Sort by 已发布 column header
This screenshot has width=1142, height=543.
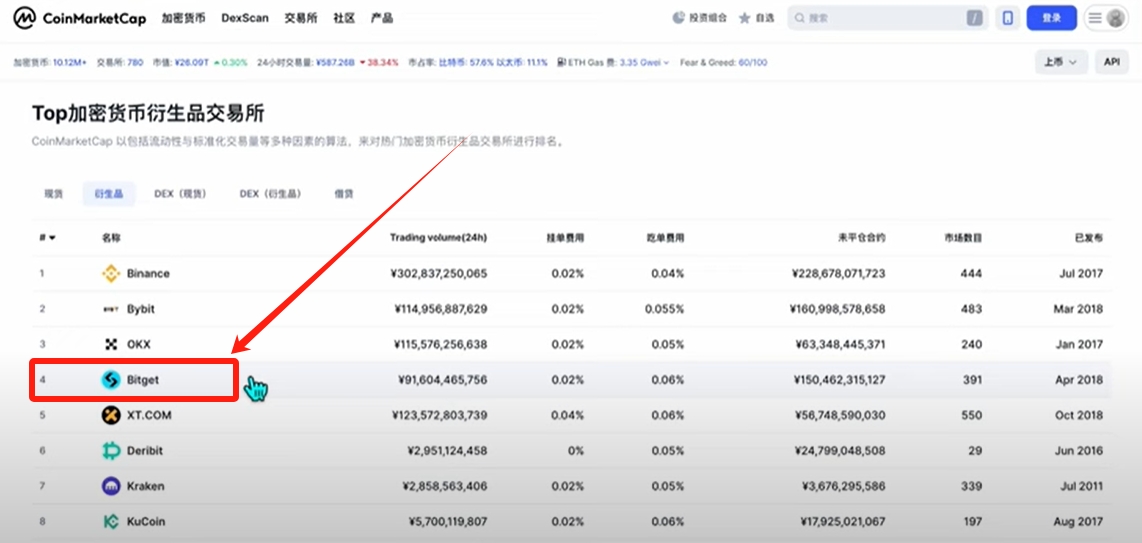tap(1089, 238)
